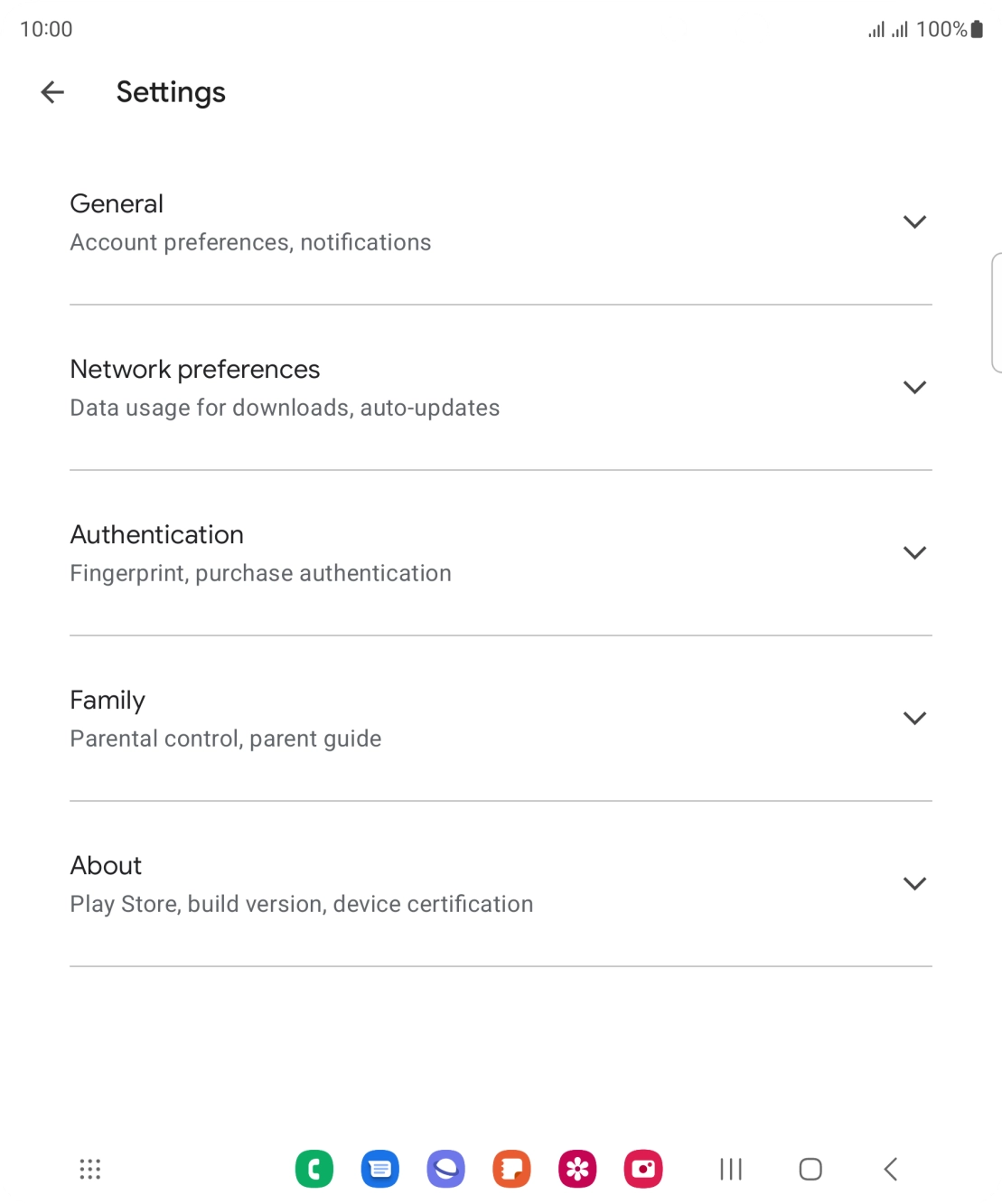Open the app drawer grid
The width and height of the screenshot is (1002, 1204).
click(x=89, y=1169)
